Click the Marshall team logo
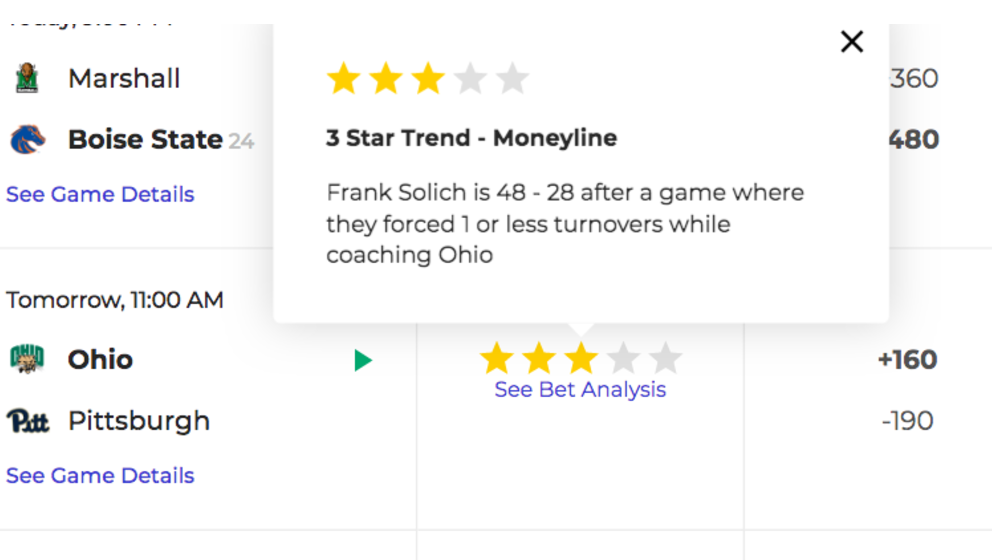The width and height of the screenshot is (992, 560). tap(27, 78)
